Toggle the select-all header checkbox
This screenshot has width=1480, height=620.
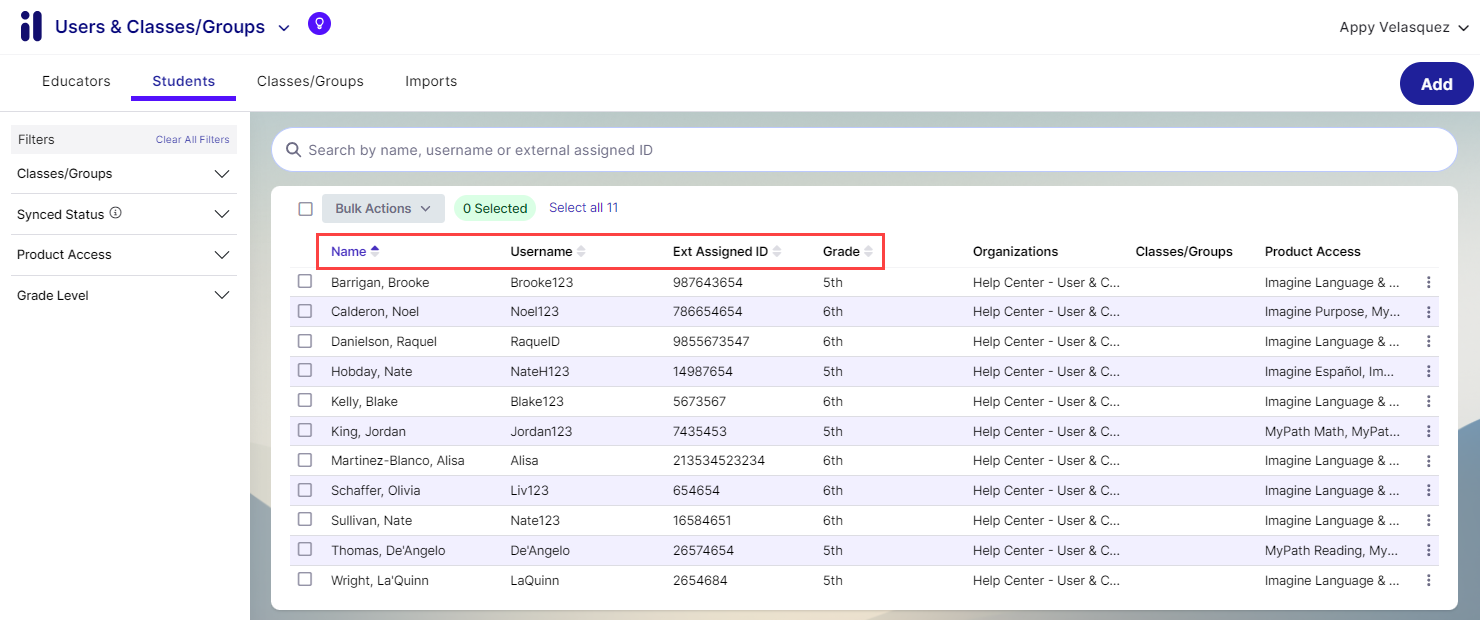point(305,209)
